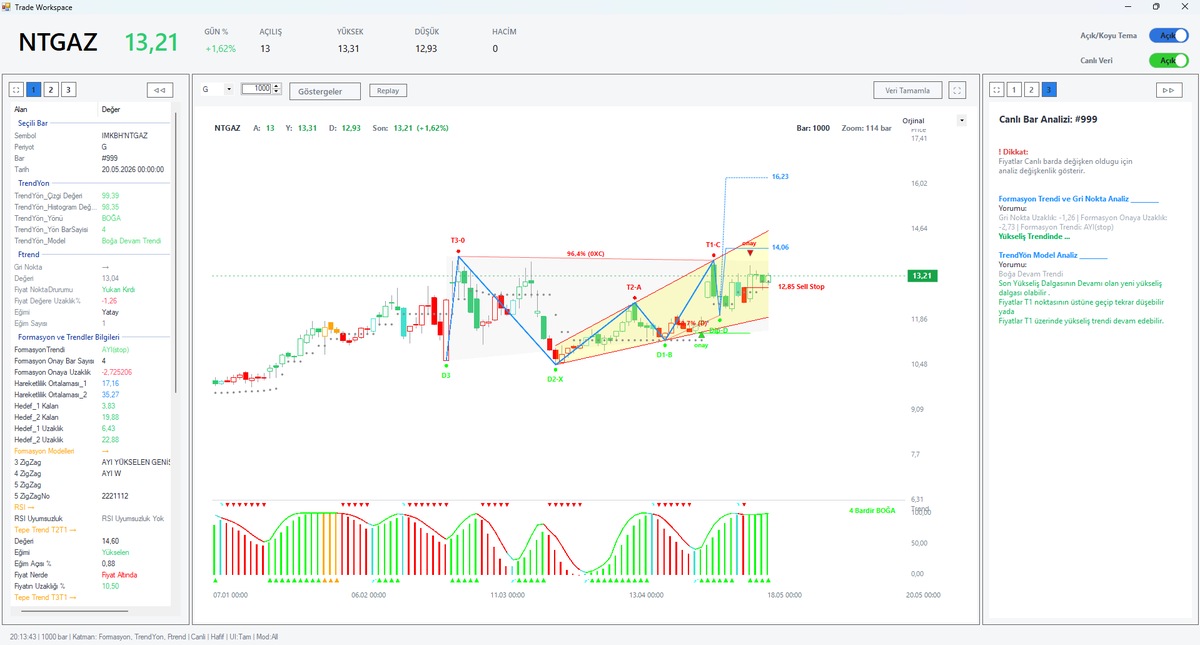Click the current price tag 13,21

pos(922,276)
